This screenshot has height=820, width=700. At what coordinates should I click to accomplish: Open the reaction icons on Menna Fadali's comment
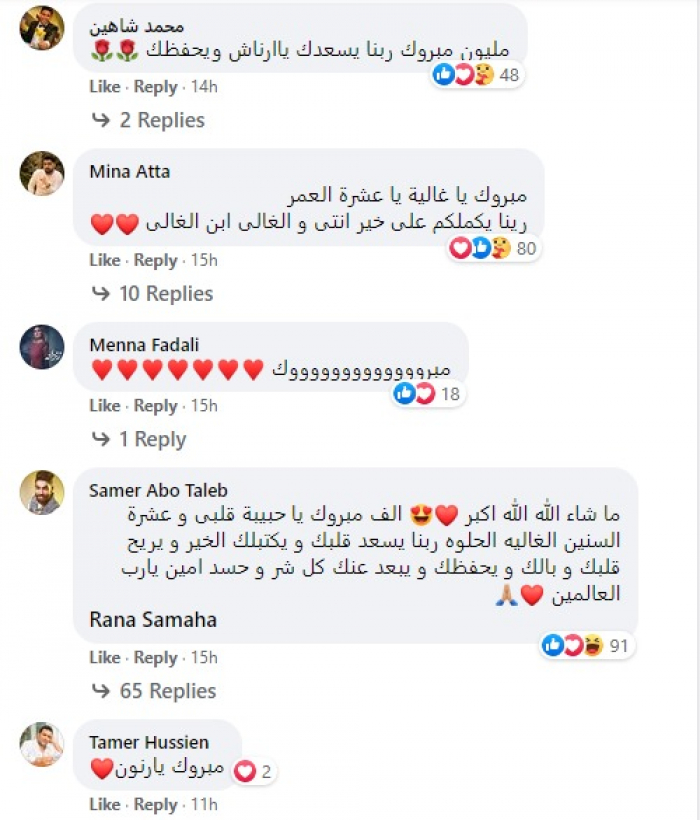coord(415,394)
